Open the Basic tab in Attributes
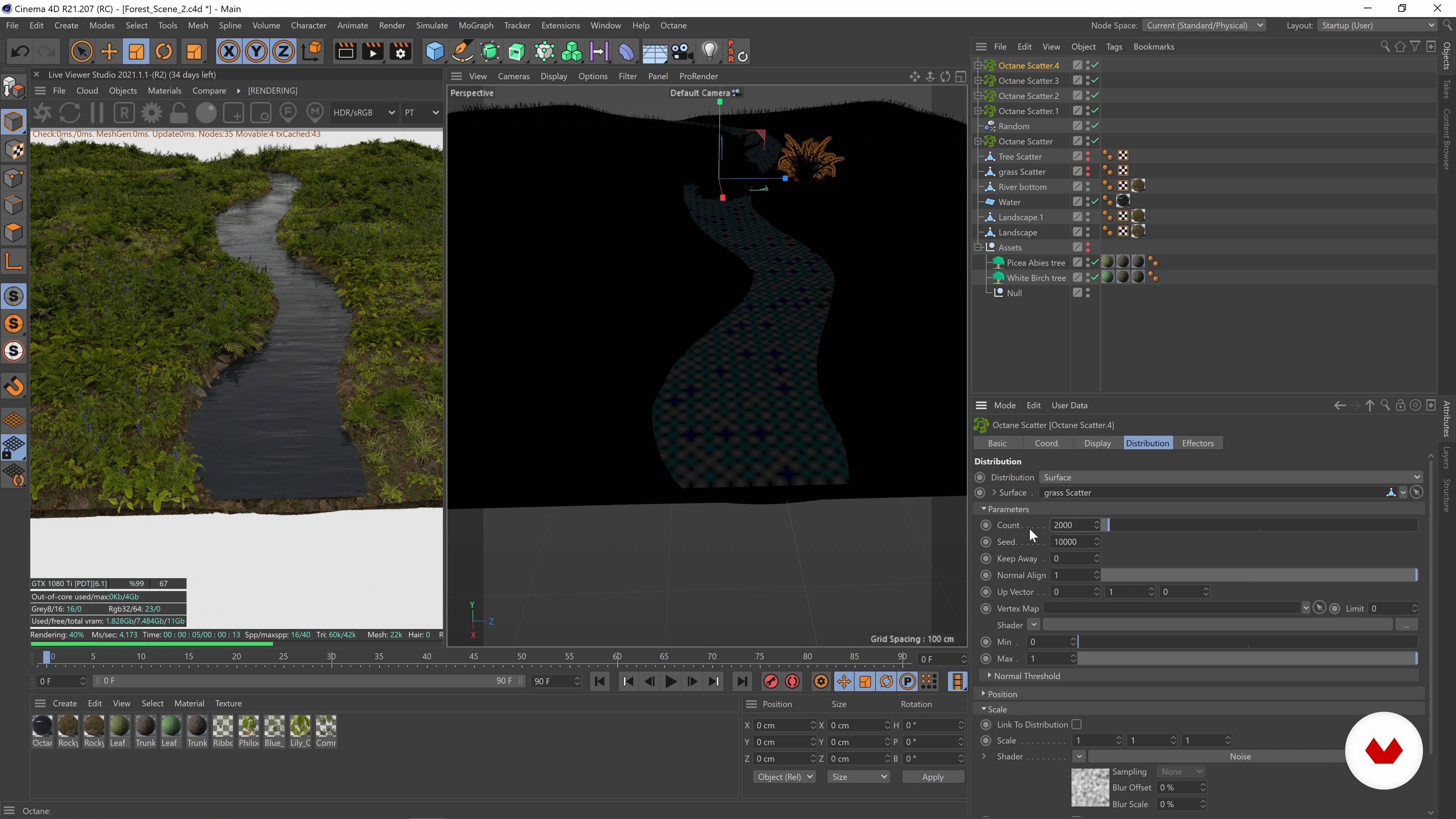 [997, 443]
